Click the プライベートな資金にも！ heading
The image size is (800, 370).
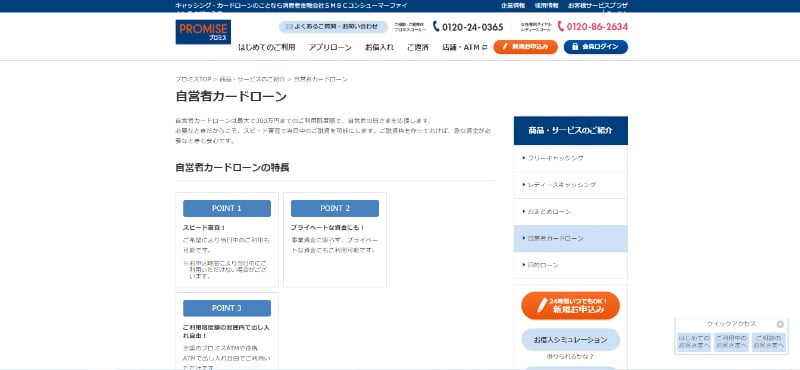click(328, 228)
